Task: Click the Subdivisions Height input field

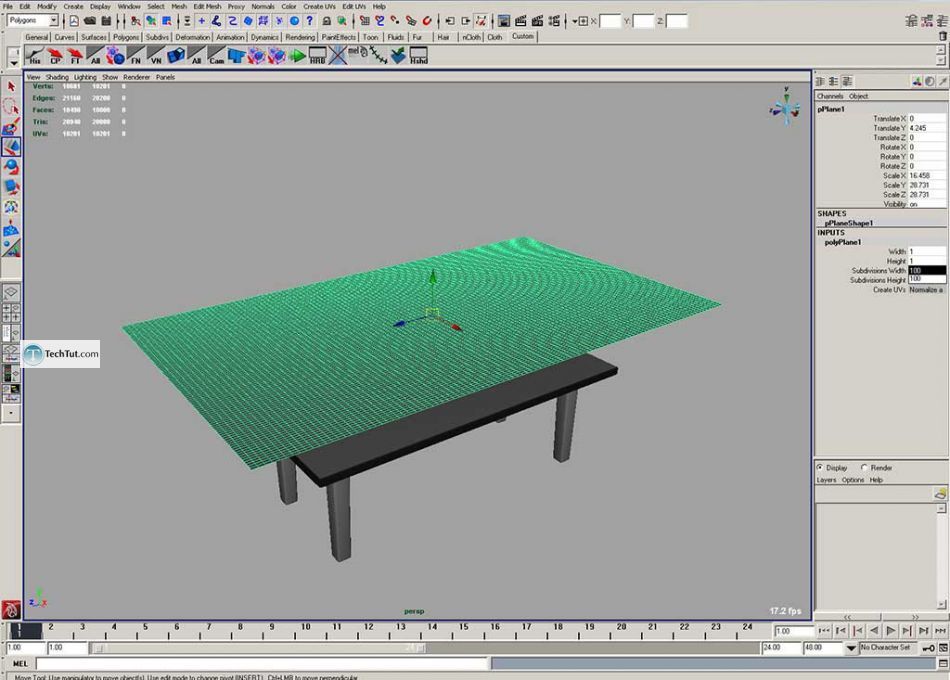Action: (926, 280)
